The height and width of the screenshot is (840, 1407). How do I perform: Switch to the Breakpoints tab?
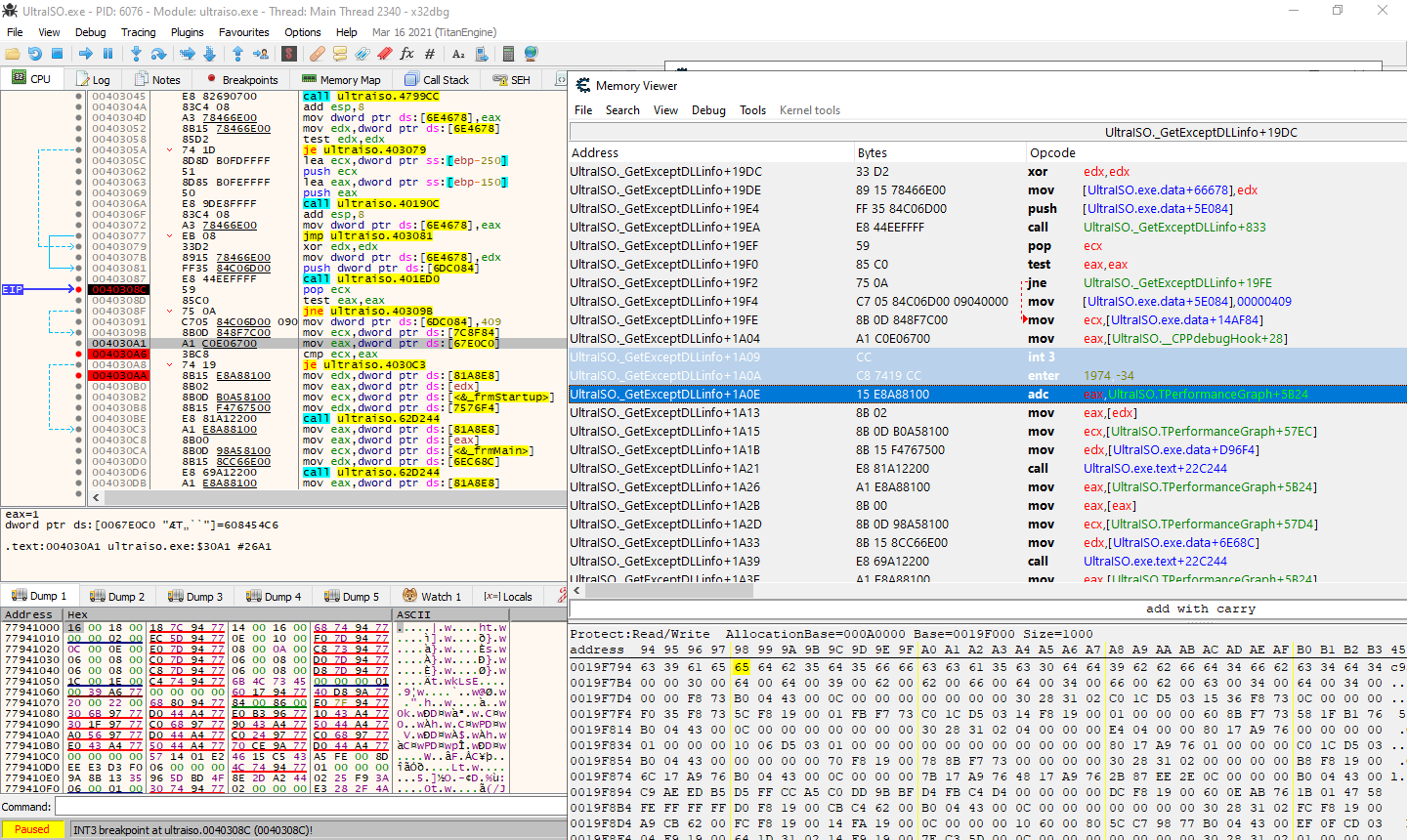pos(241,79)
